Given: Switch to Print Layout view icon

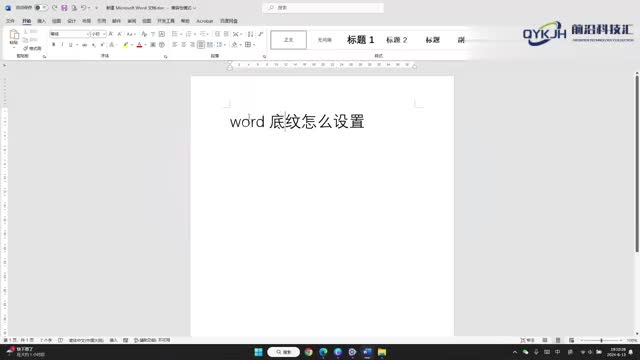Looking at the screenshot, I should 558,340.
